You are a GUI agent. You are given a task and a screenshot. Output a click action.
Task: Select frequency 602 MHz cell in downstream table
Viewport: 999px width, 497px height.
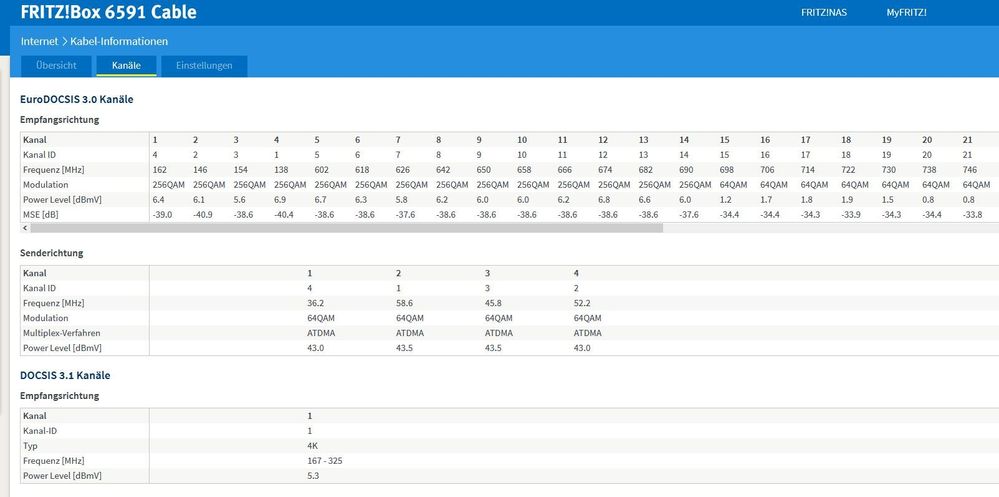(x=322, y=169)
